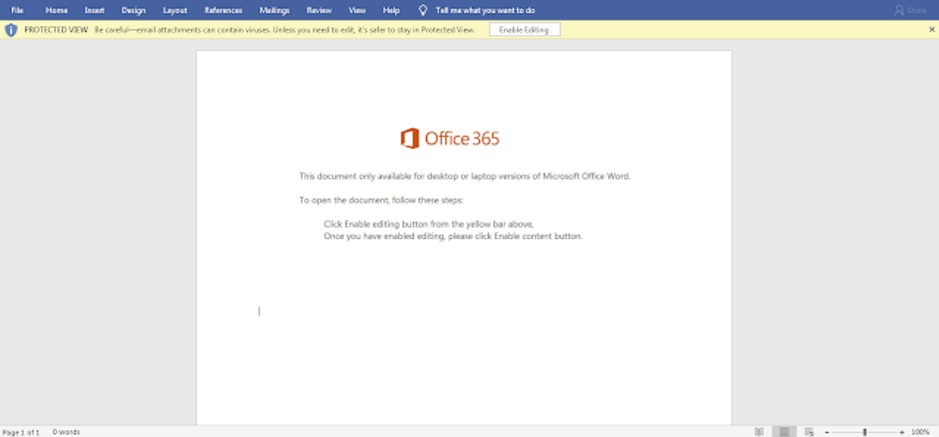The image size is (939, 437).
Task: Select the Design tab
Action: tap(133, 10)
